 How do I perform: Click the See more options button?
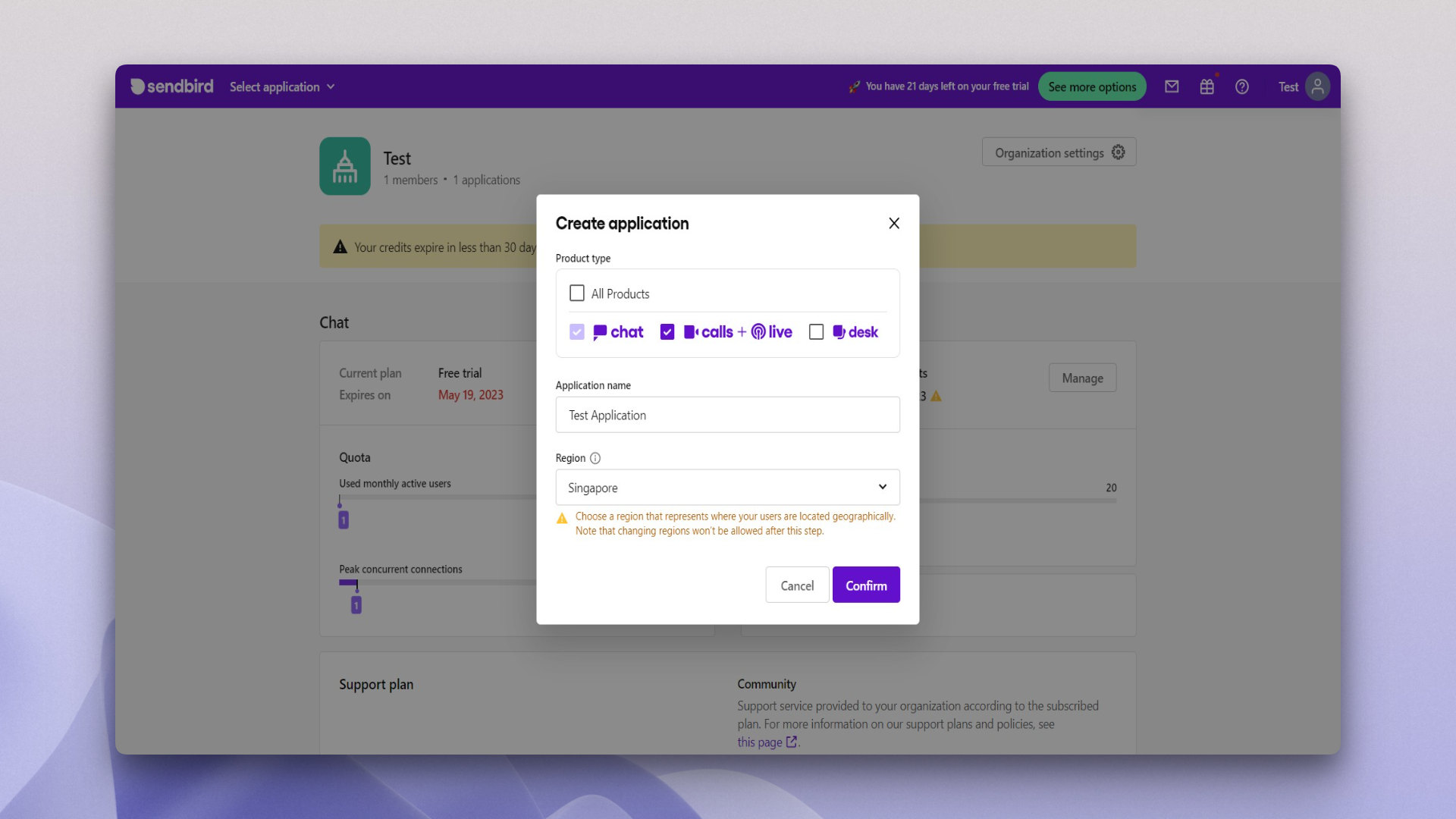[x=1091, y=86]
